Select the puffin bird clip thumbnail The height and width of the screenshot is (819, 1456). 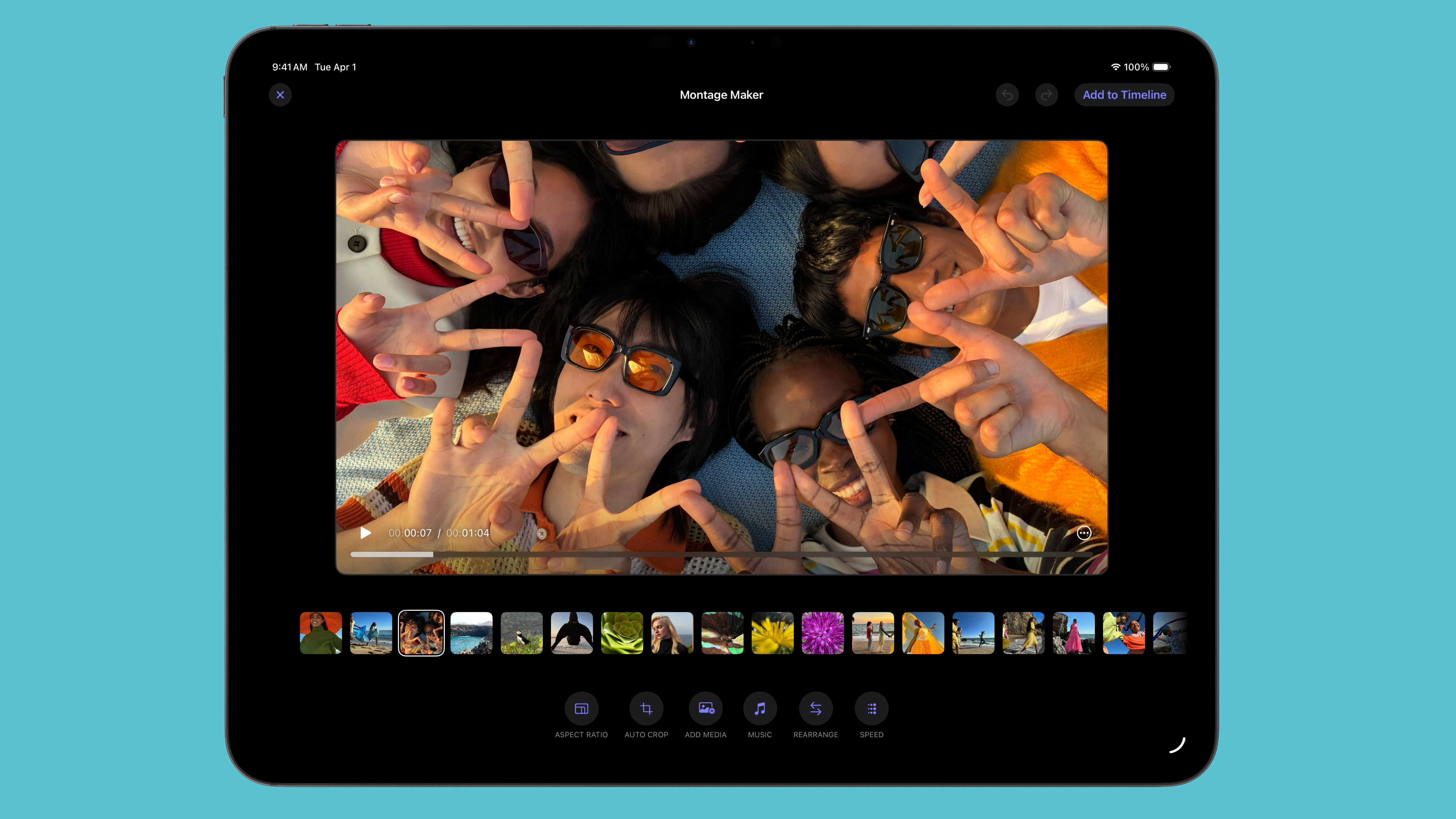[522, 633]
